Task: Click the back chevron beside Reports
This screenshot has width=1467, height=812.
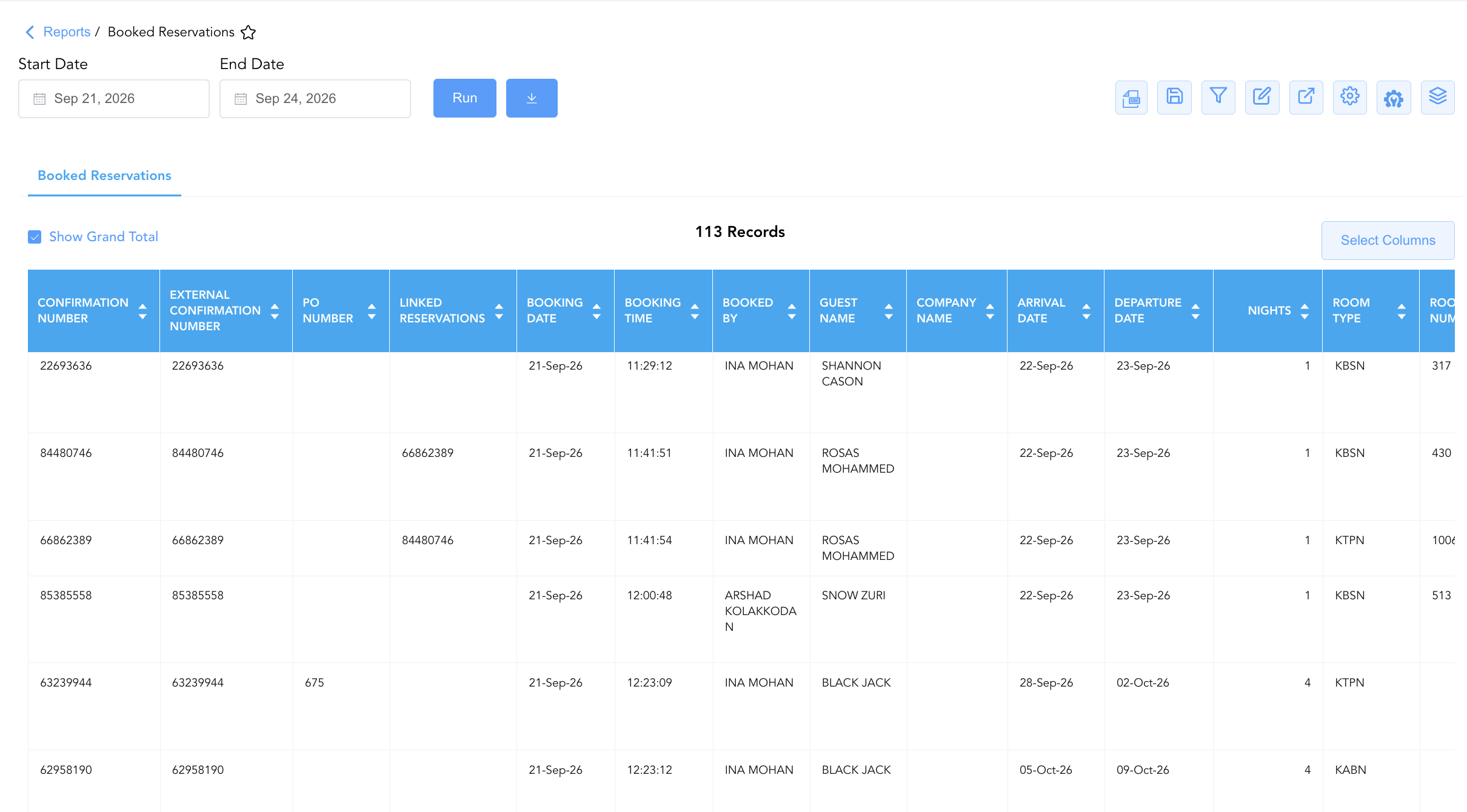Action: (30, 32)
